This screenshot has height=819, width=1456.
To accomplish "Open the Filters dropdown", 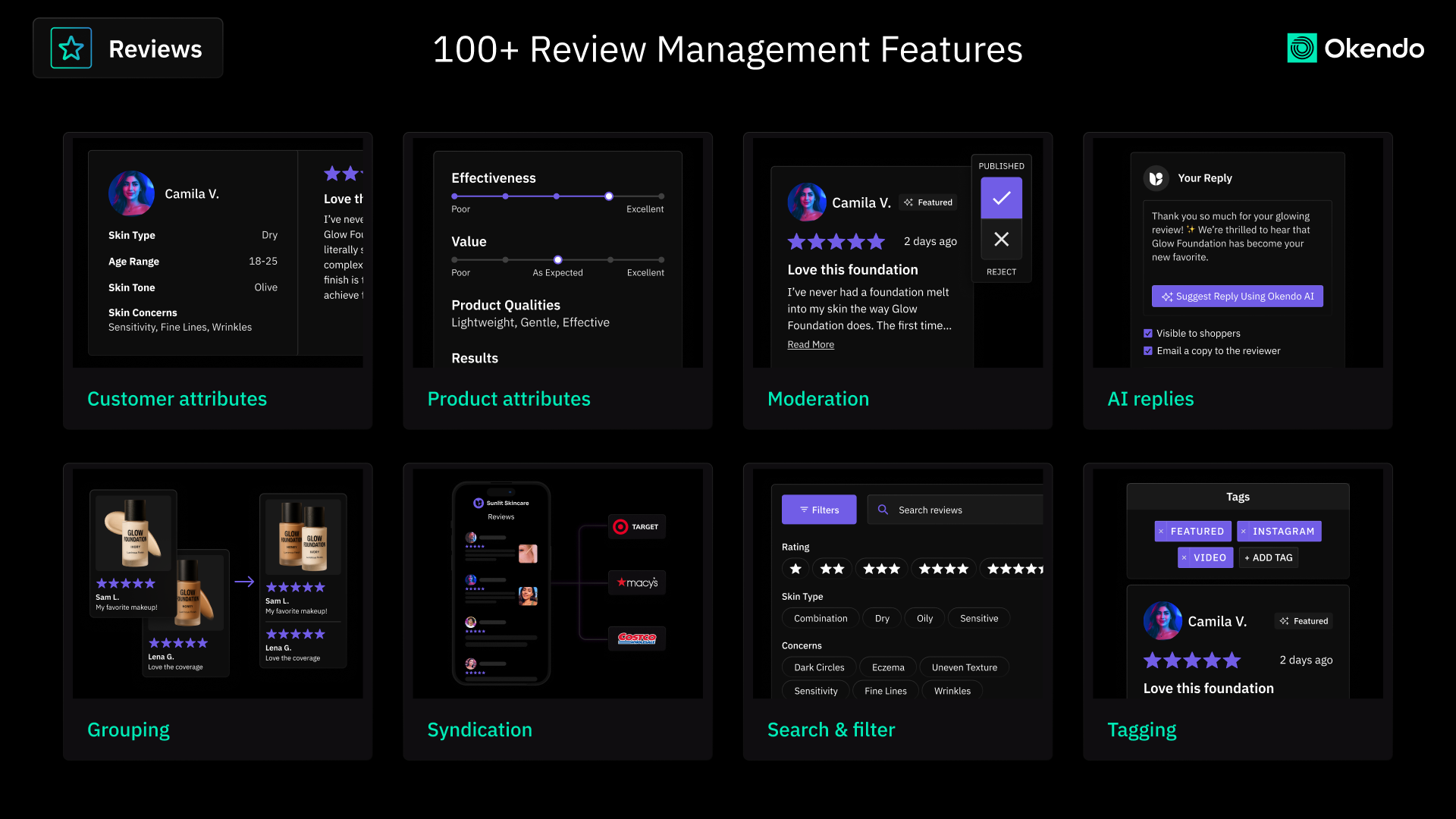I will point(819,510).
